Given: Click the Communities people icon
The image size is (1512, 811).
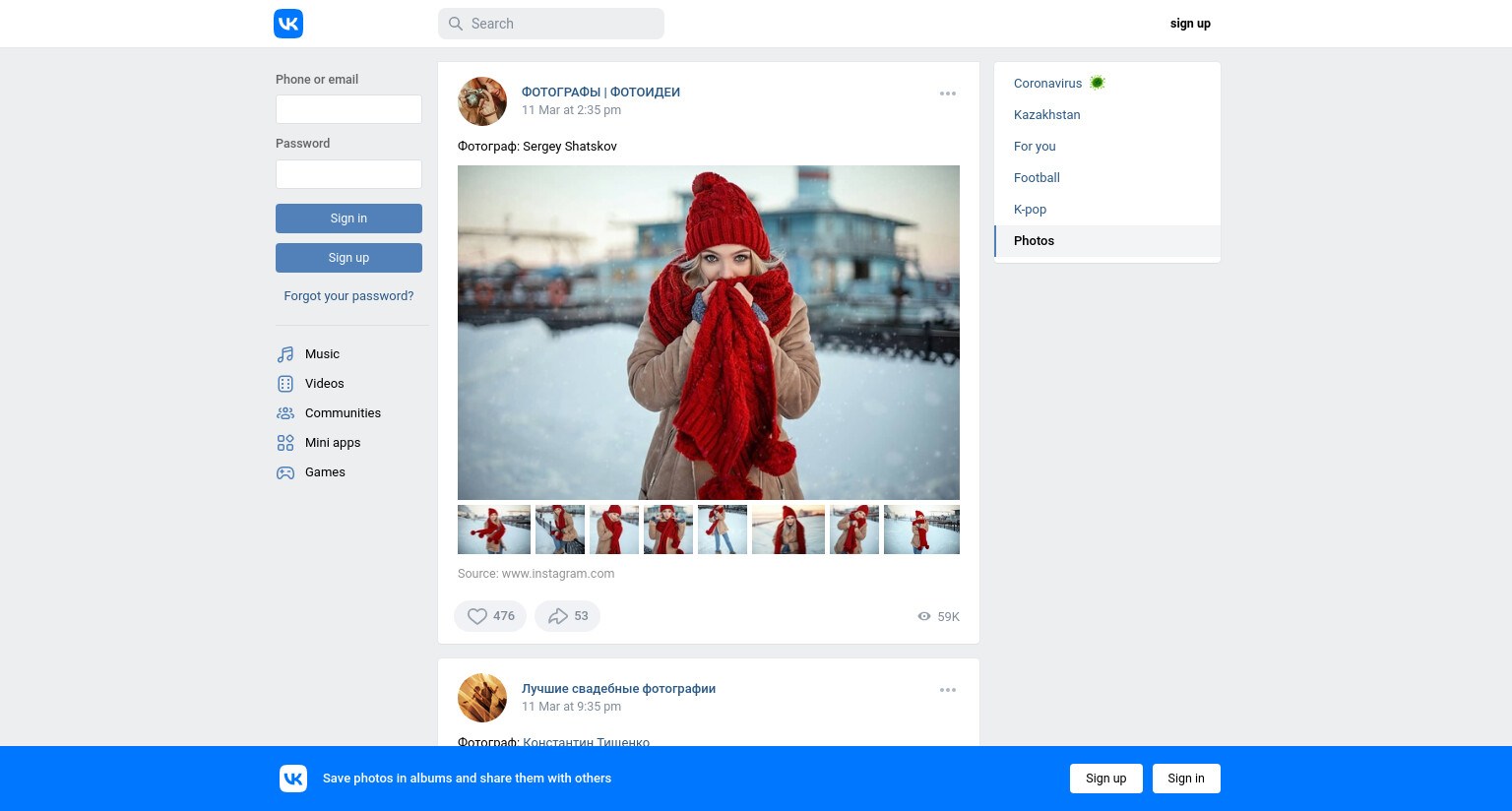Looking at the screenshot, I should pyautogui.click(x=285, y=413).
